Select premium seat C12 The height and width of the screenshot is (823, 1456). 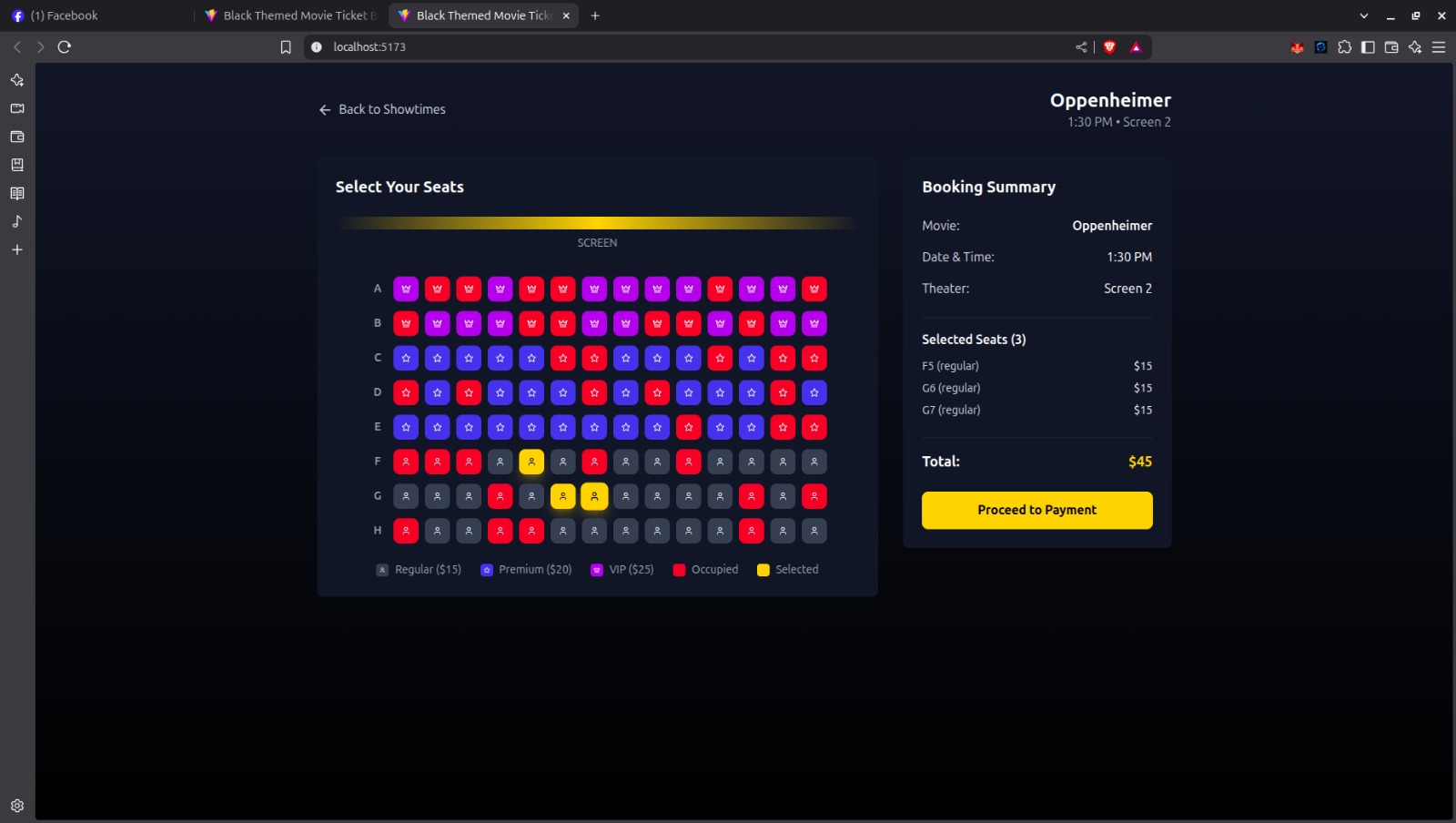(752, 358)
